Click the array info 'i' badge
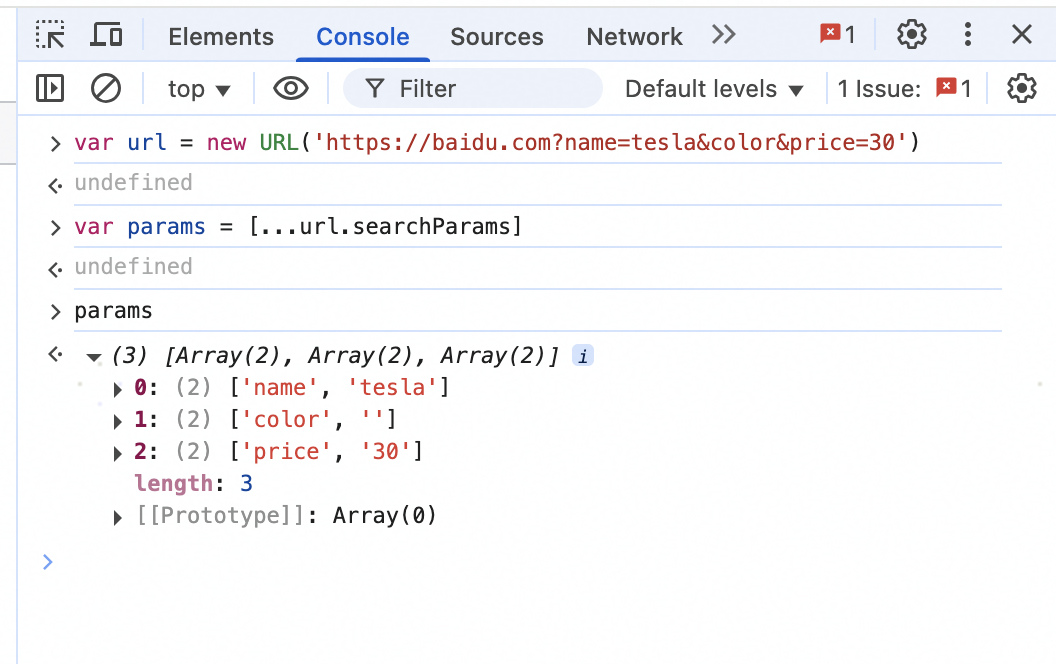The height and width of the screenshot is (664, 1056). pyautogui.click(x=583, y=356)
